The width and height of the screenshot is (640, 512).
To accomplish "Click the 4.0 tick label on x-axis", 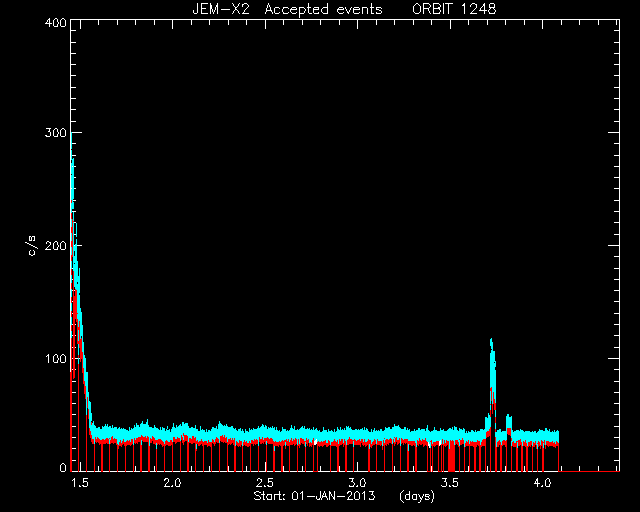I will 542,483.
